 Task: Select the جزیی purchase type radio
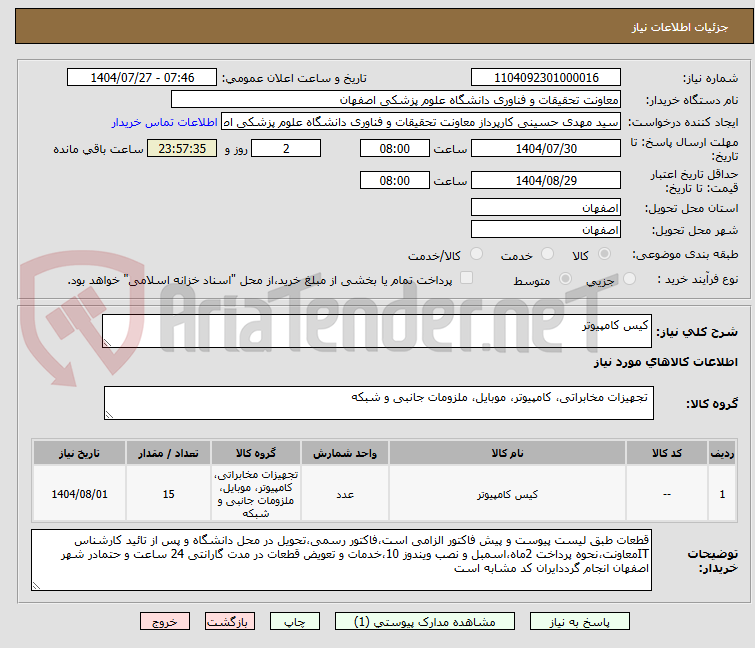pos(629,279)
